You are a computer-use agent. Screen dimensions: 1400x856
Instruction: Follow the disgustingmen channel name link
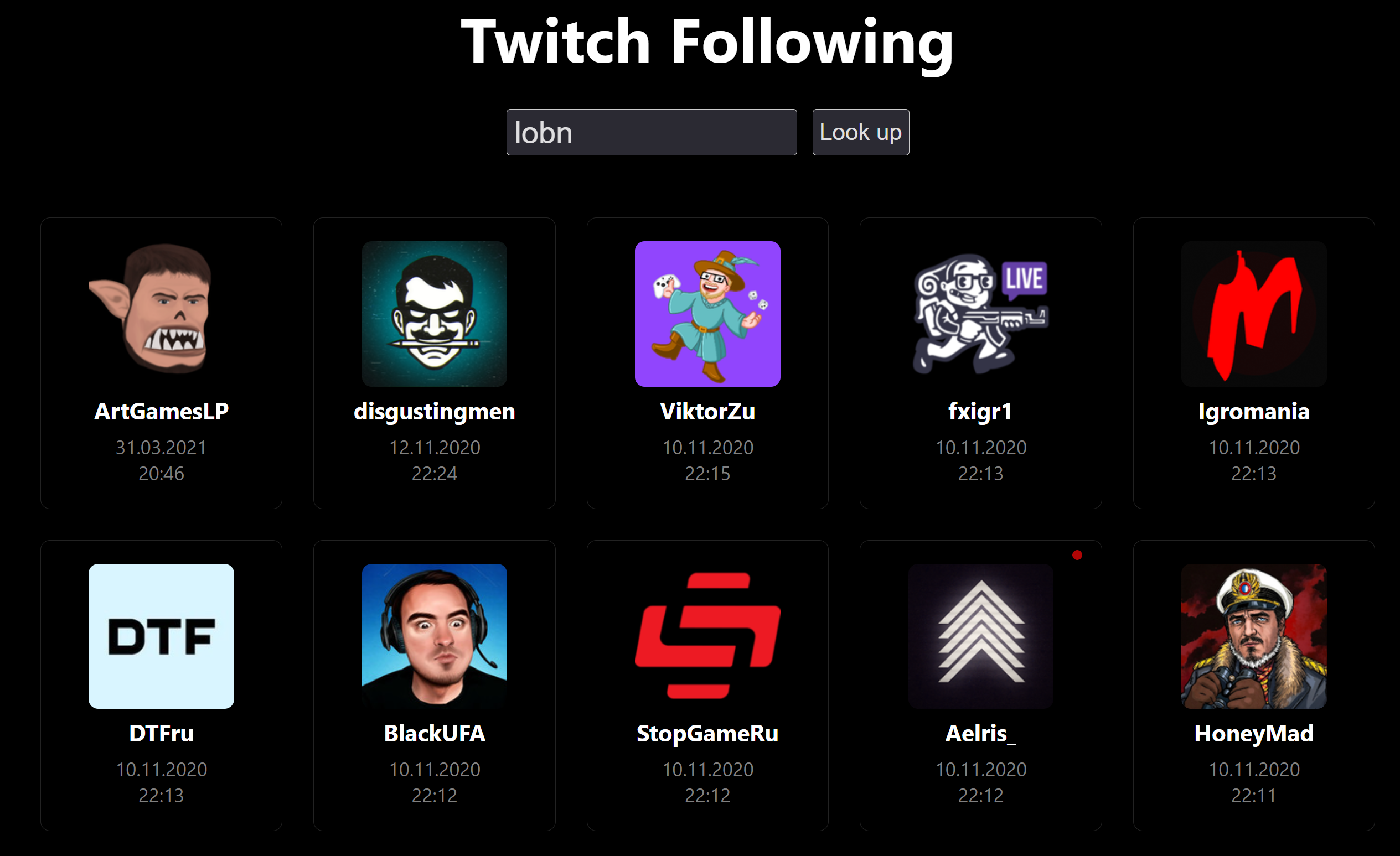[434, 411]
